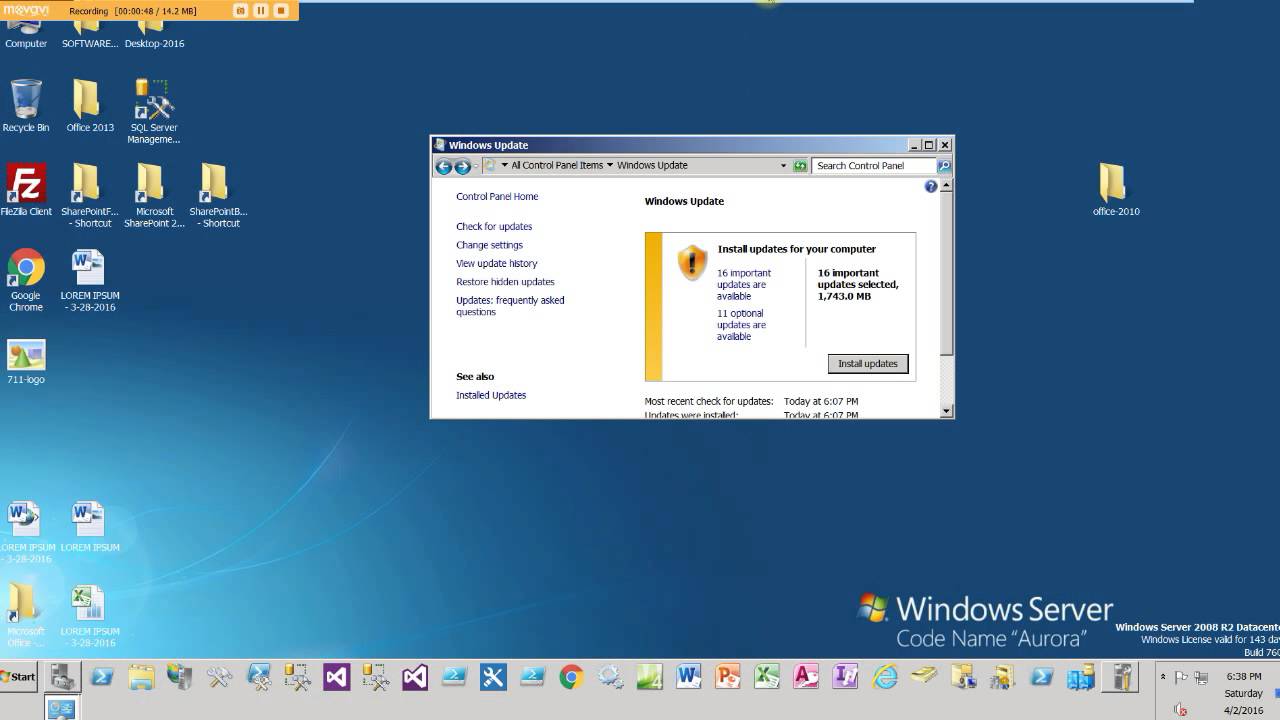The height and width of the screenshot is (720, 1280).
Task: Click search magnifier icon in Control Panel
Action: (x=944, y=166)
